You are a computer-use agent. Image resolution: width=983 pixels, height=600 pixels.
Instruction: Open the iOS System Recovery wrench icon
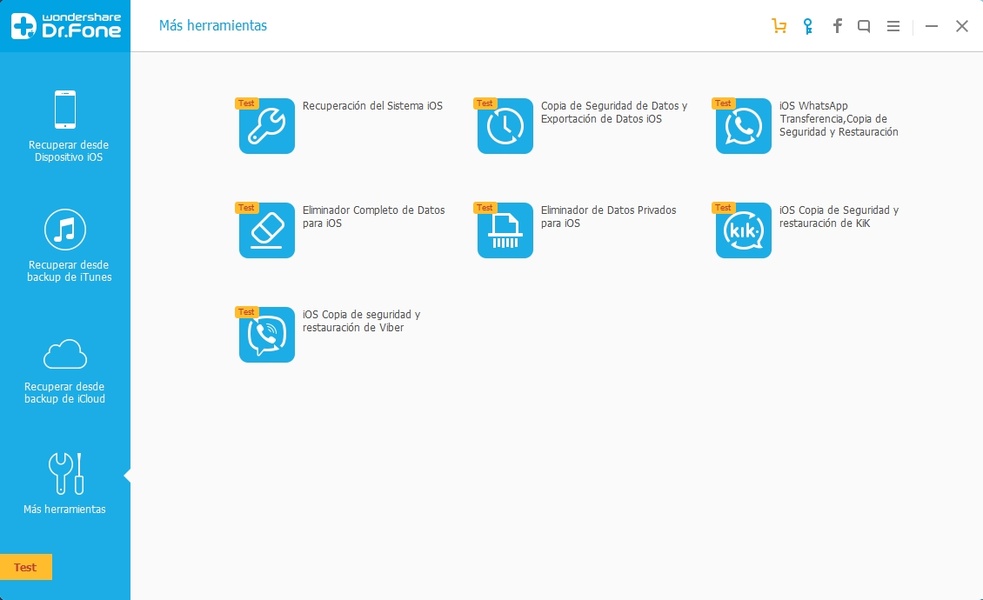pos(266,125)
